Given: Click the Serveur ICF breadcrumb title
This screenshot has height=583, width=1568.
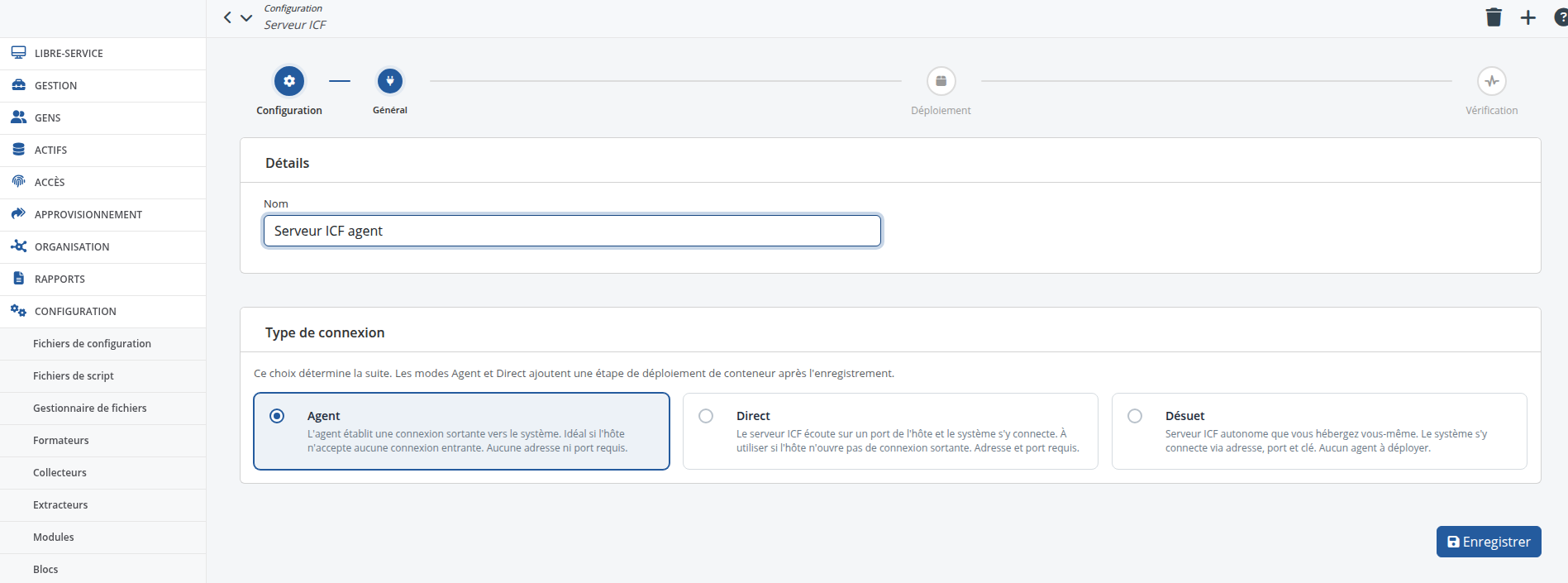Looking at the screenshot, I should pyautogui.click(x=295, y=25).
